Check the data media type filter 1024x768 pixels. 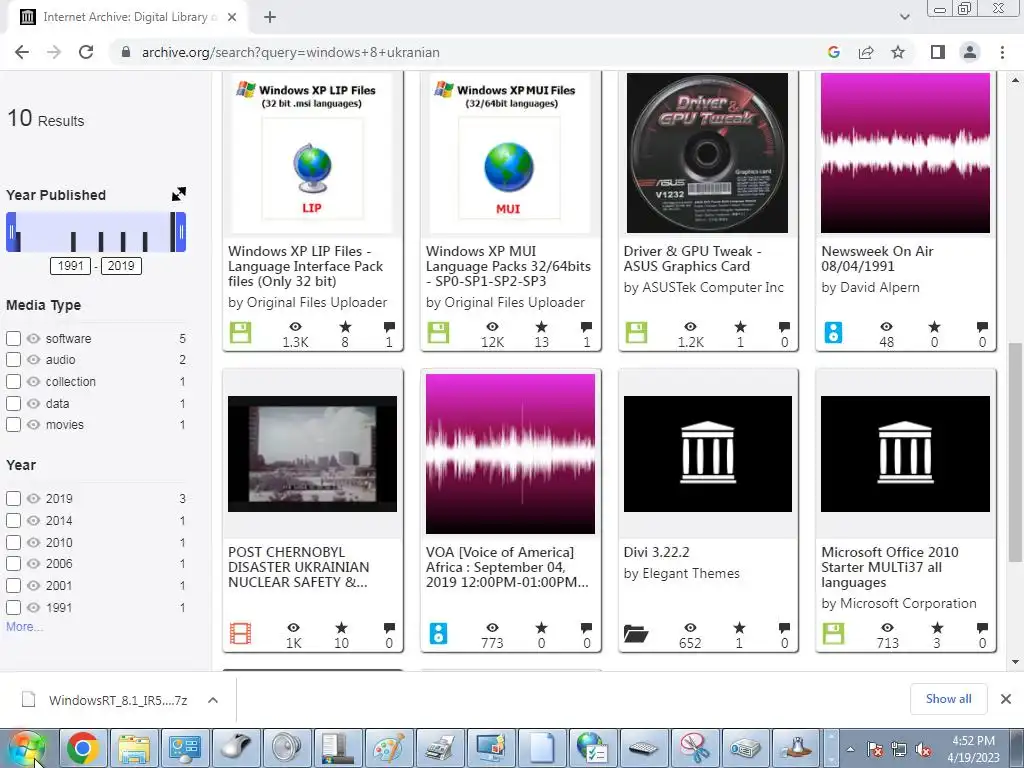click(13, 404)
